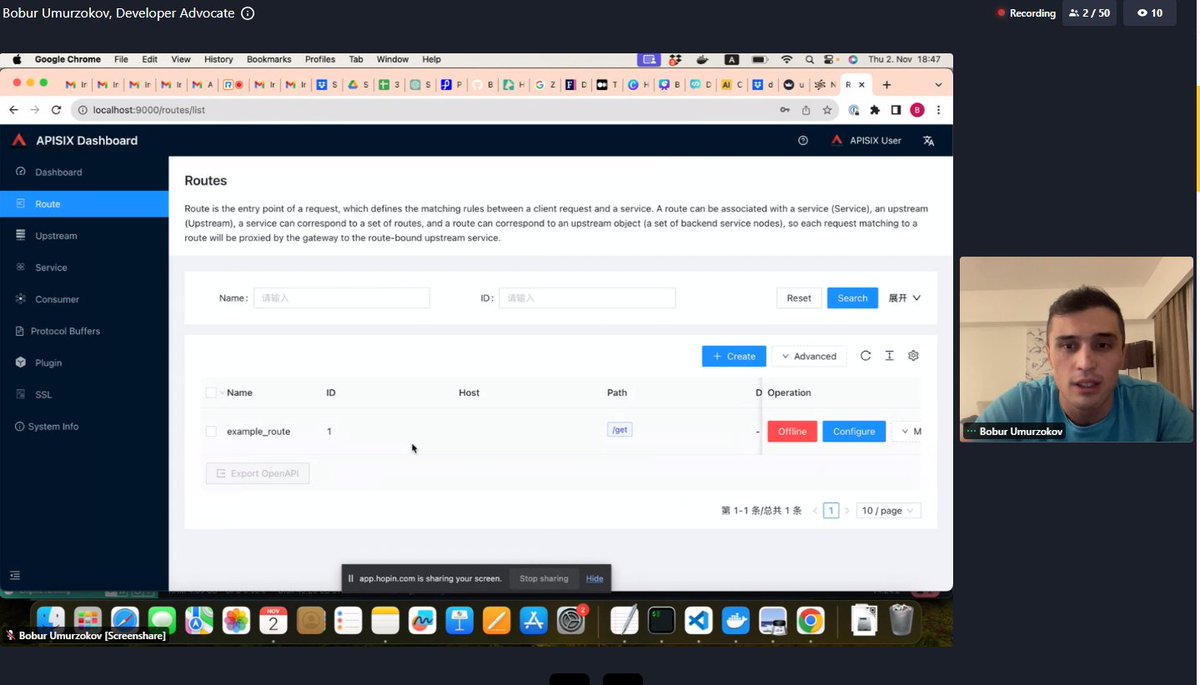
Task: Open the participants count 2 / 50
Action: click(1089, 13)
